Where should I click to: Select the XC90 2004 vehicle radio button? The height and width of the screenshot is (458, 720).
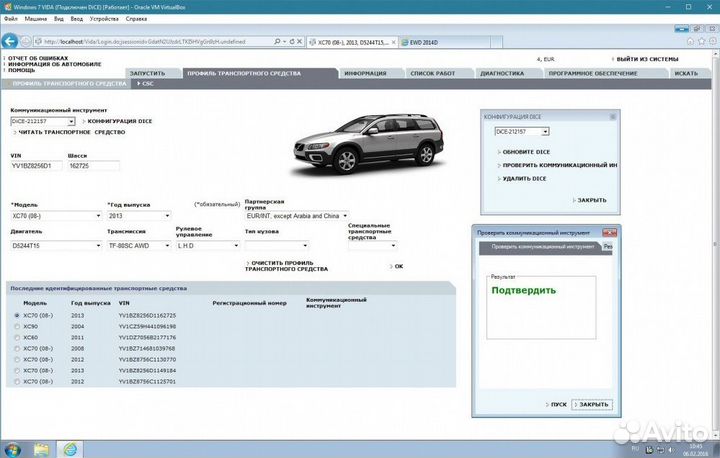(17, 327)
